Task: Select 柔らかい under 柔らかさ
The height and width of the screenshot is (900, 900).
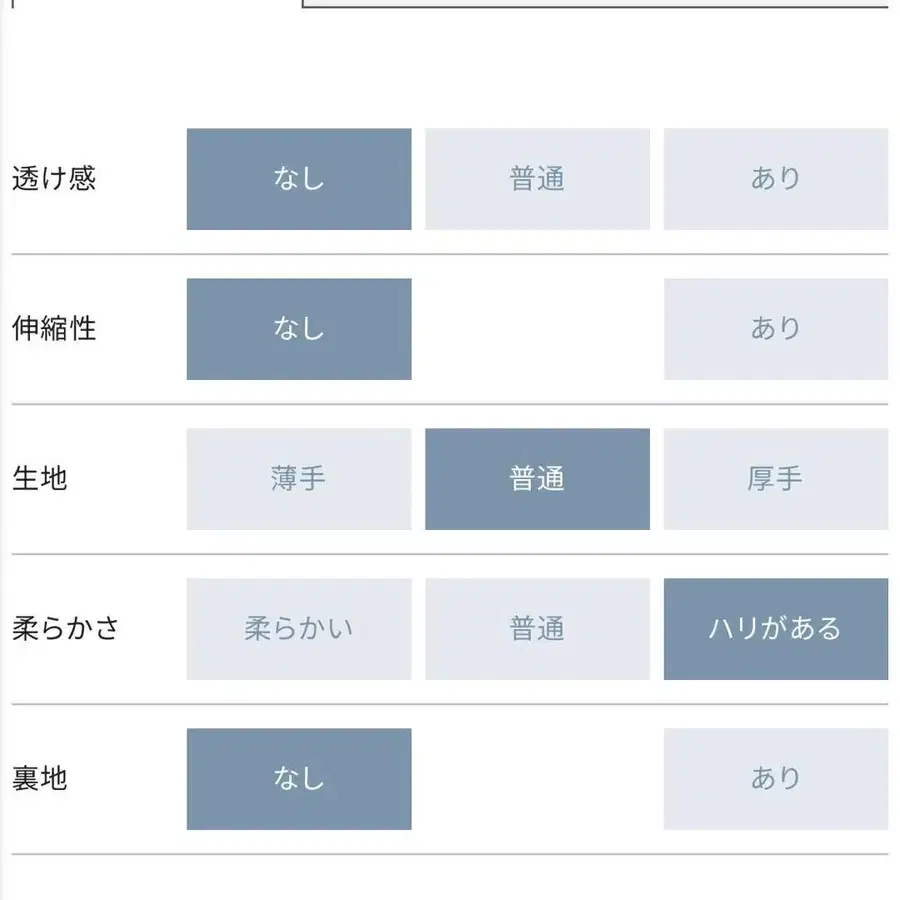Action: tap(298, 629)
